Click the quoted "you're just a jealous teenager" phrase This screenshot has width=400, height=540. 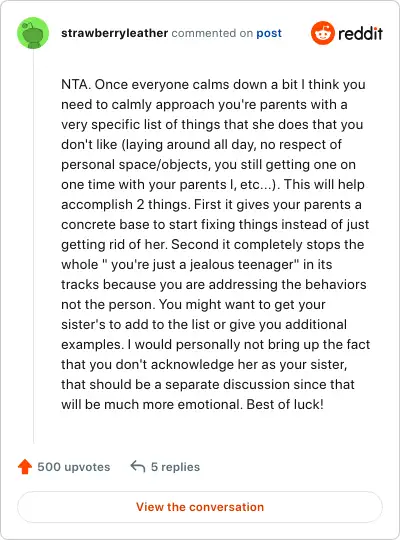pyautogui.click(x=201, y=264)
